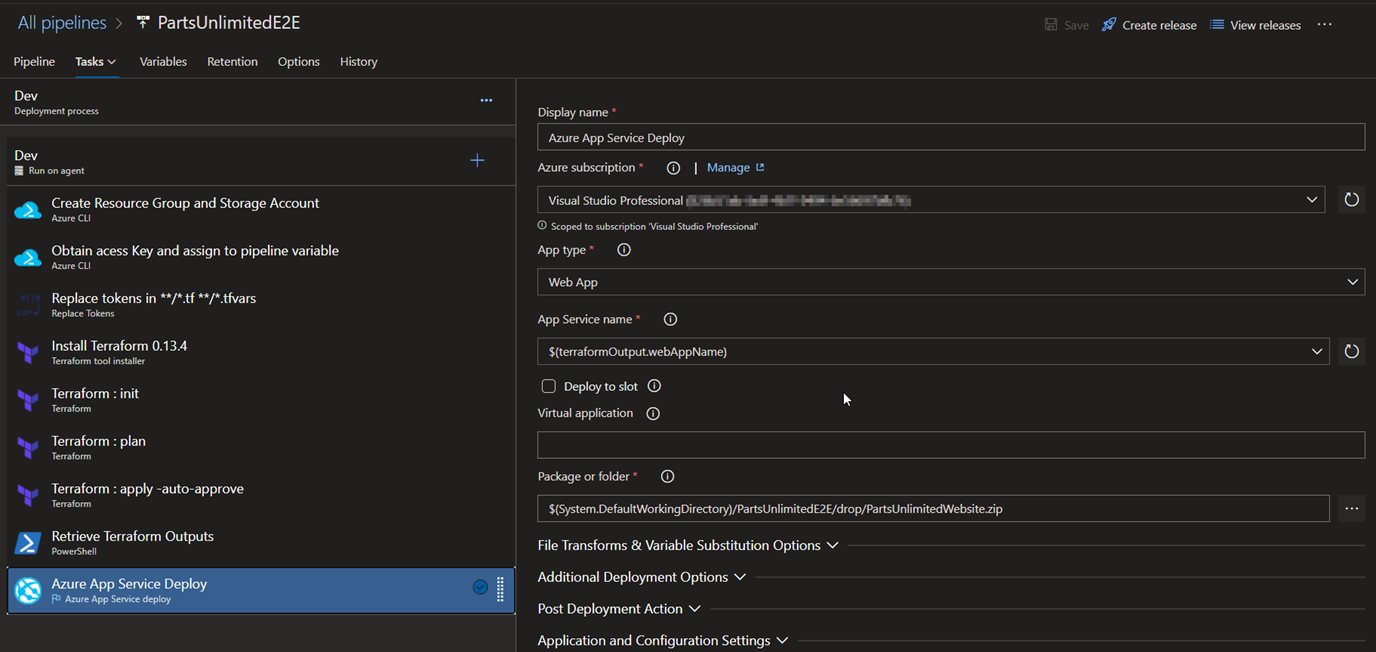Switch to the Pipeline tab

tap(34, 62)
